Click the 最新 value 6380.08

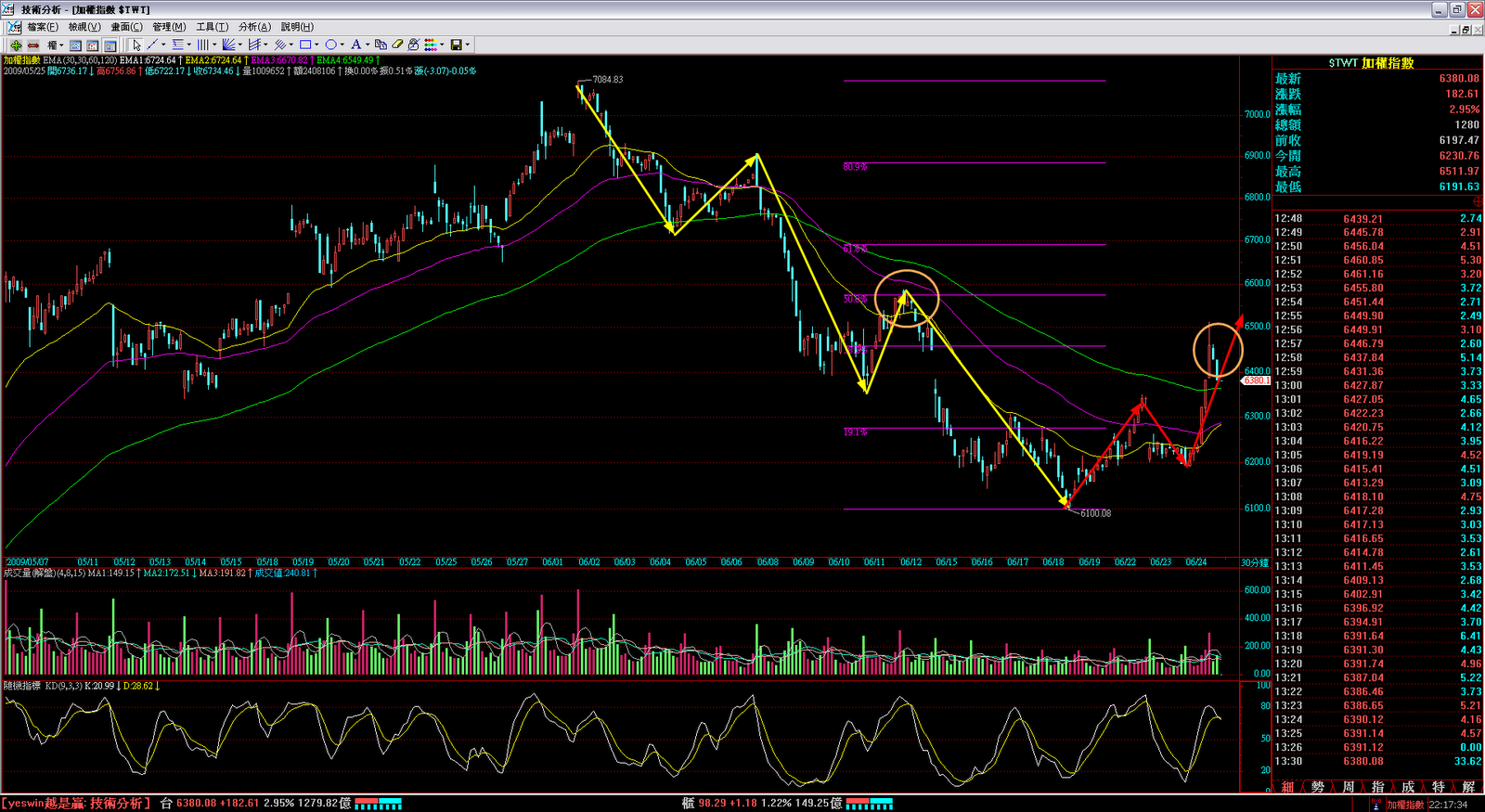(x=1459, y=79)
